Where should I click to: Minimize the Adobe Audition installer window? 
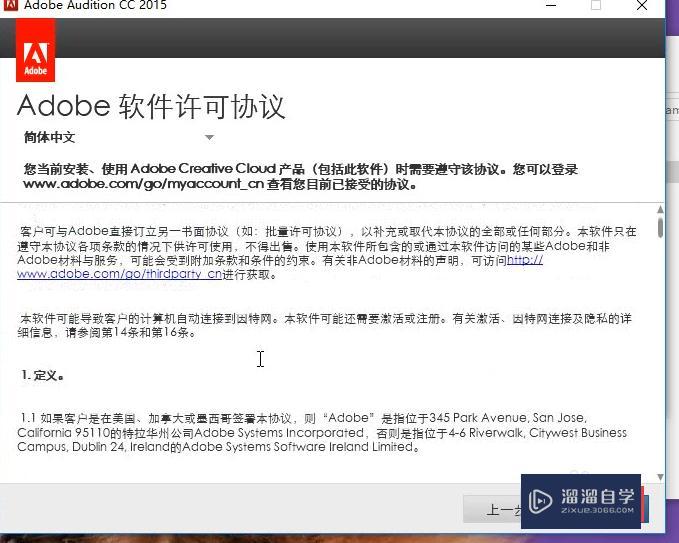(x=551, y=6)
